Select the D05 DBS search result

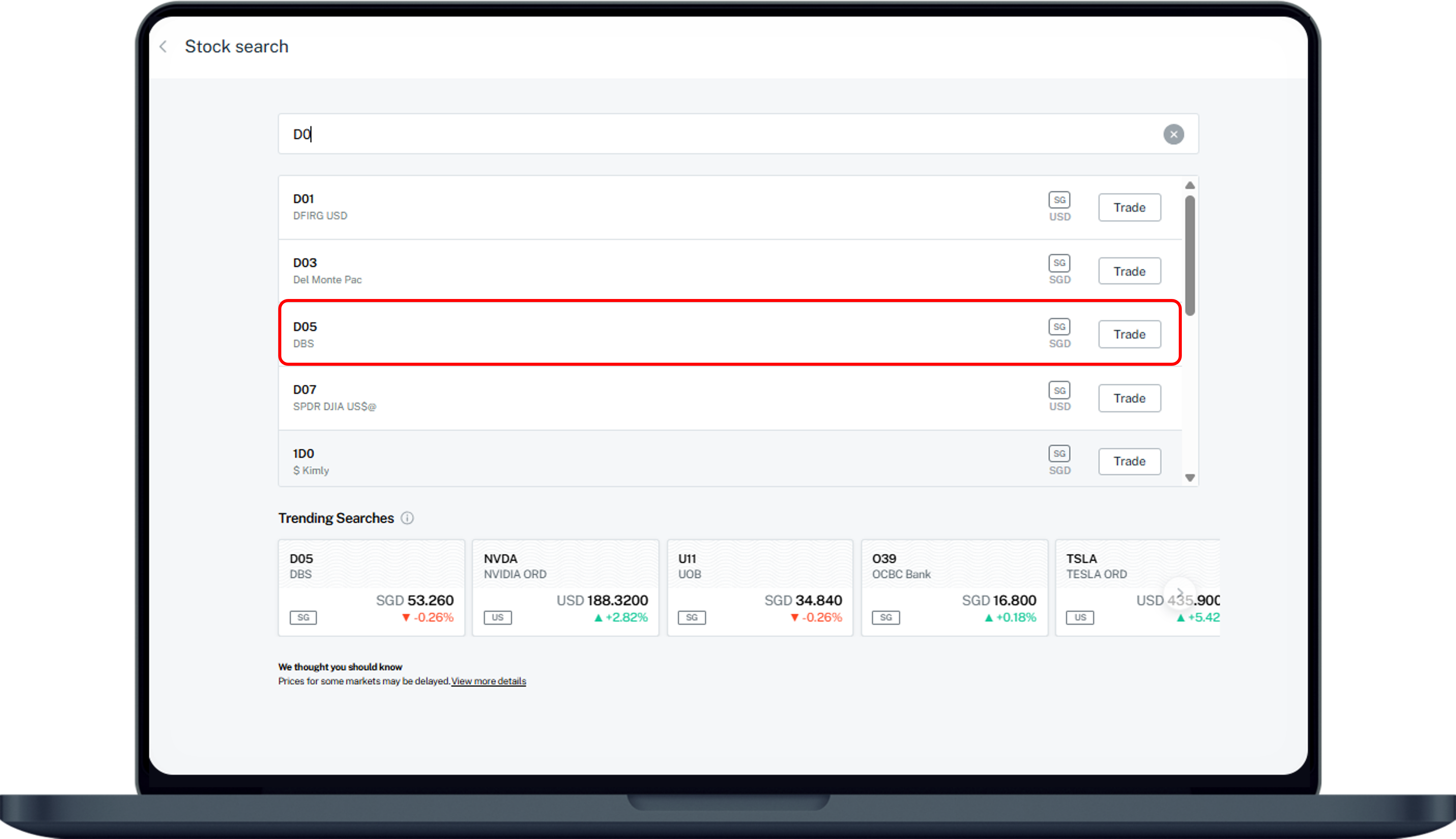[633, 334]
